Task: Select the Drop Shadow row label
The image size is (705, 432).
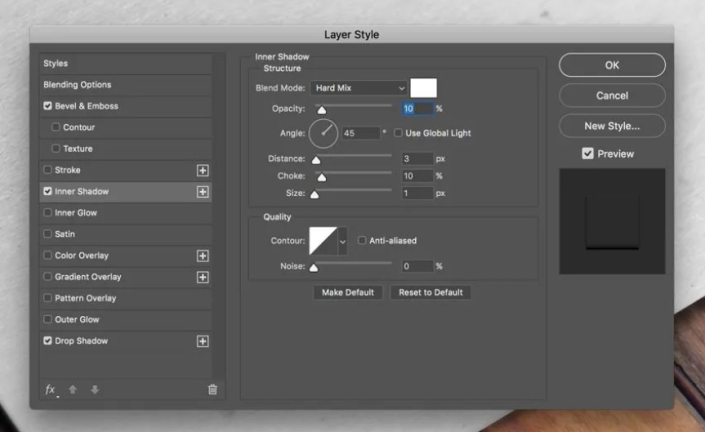Action: pyautogui.click(x=81, y=341)
